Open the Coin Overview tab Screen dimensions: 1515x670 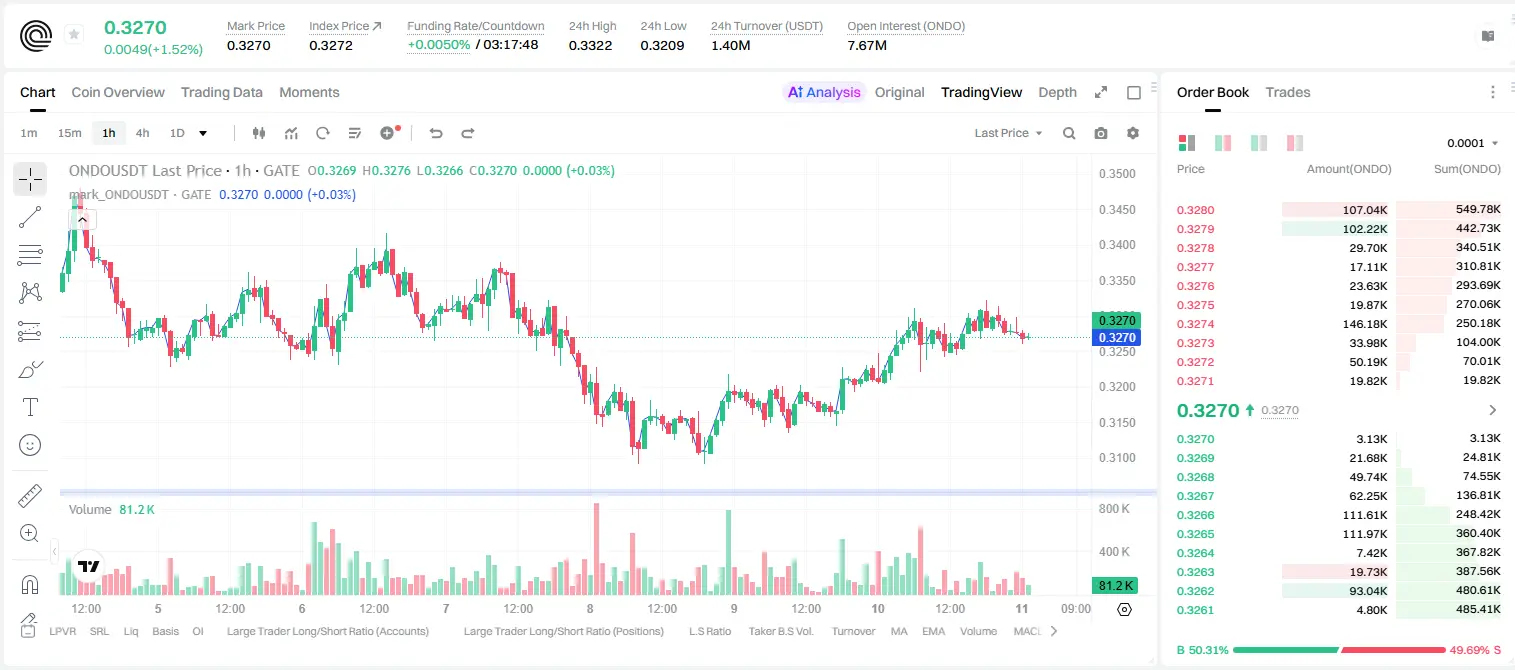click(x=118, y=92)
